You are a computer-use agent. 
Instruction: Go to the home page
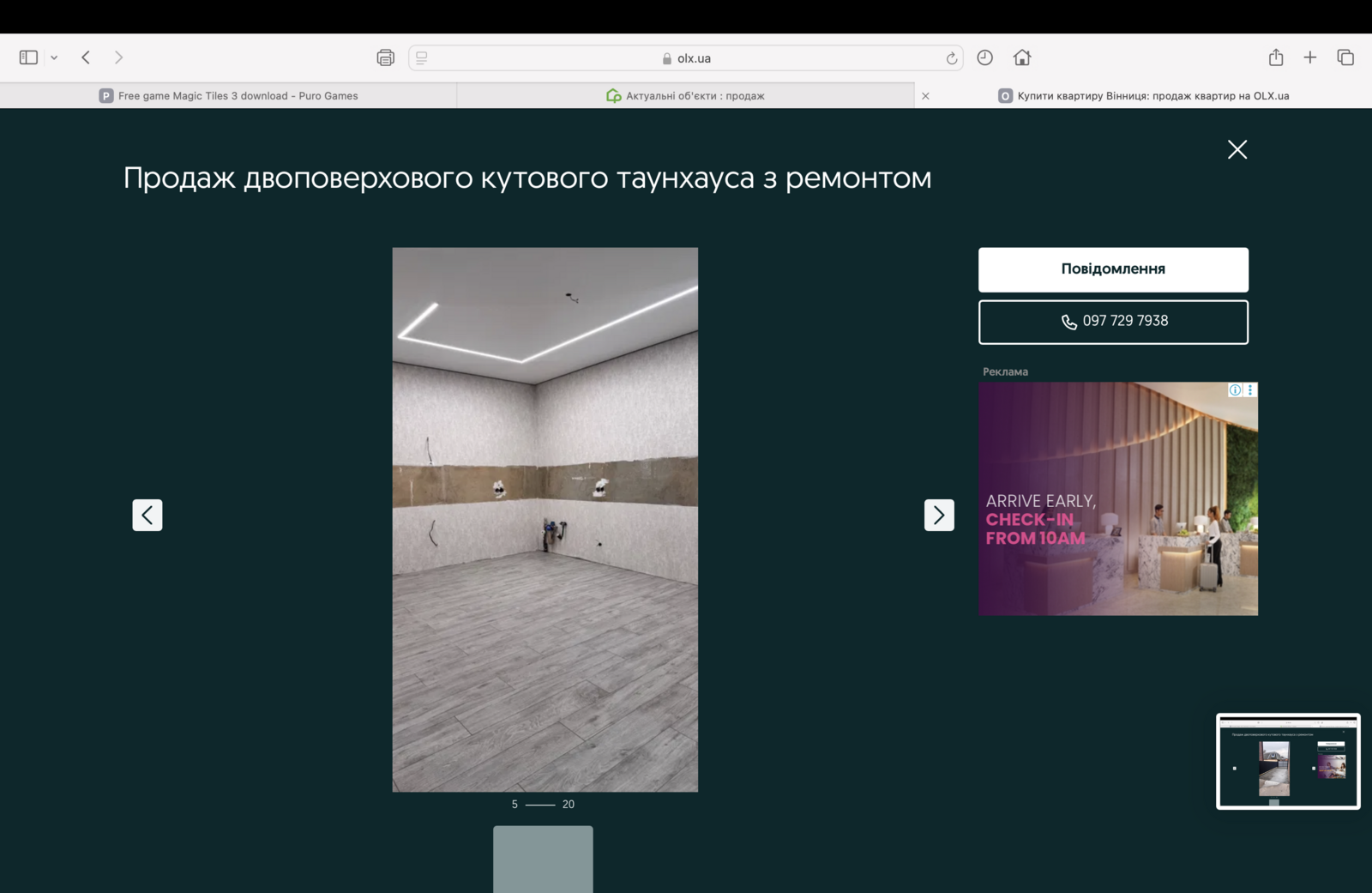(1021, 57)
